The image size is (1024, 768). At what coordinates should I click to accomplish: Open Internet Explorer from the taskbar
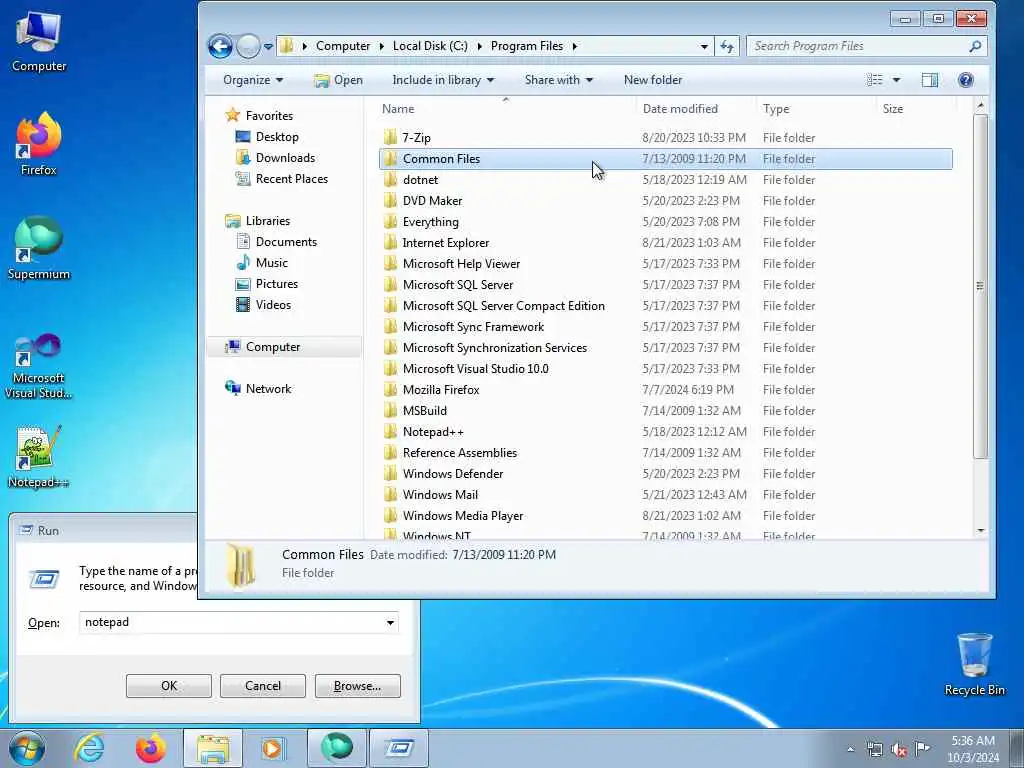(89, 748)
